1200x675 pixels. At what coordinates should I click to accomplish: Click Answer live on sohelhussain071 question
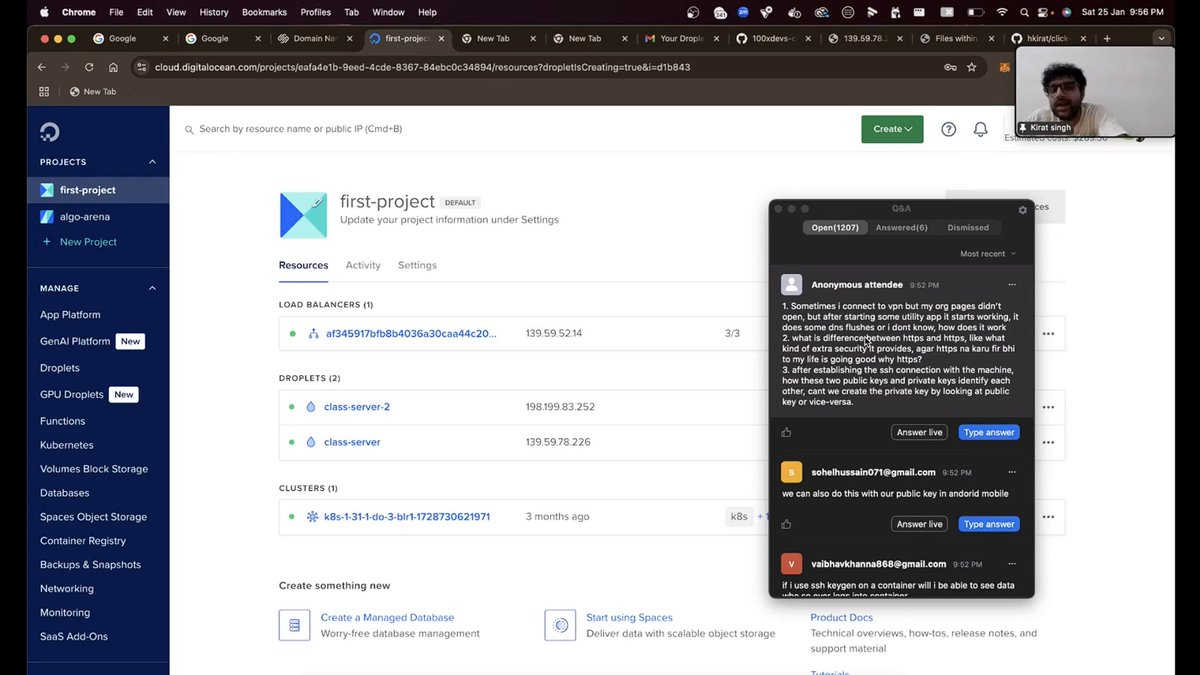919,524
